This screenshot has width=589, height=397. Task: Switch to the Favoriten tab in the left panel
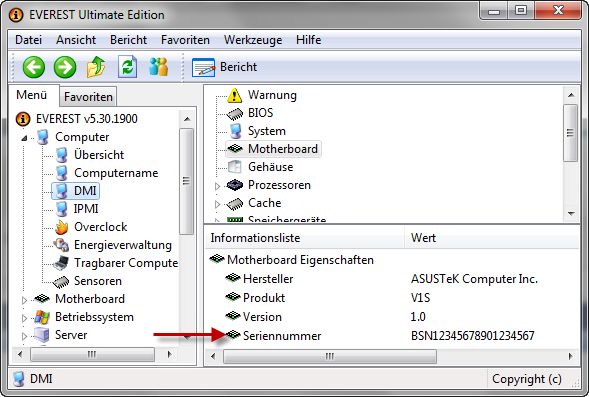tap(88, 97)
